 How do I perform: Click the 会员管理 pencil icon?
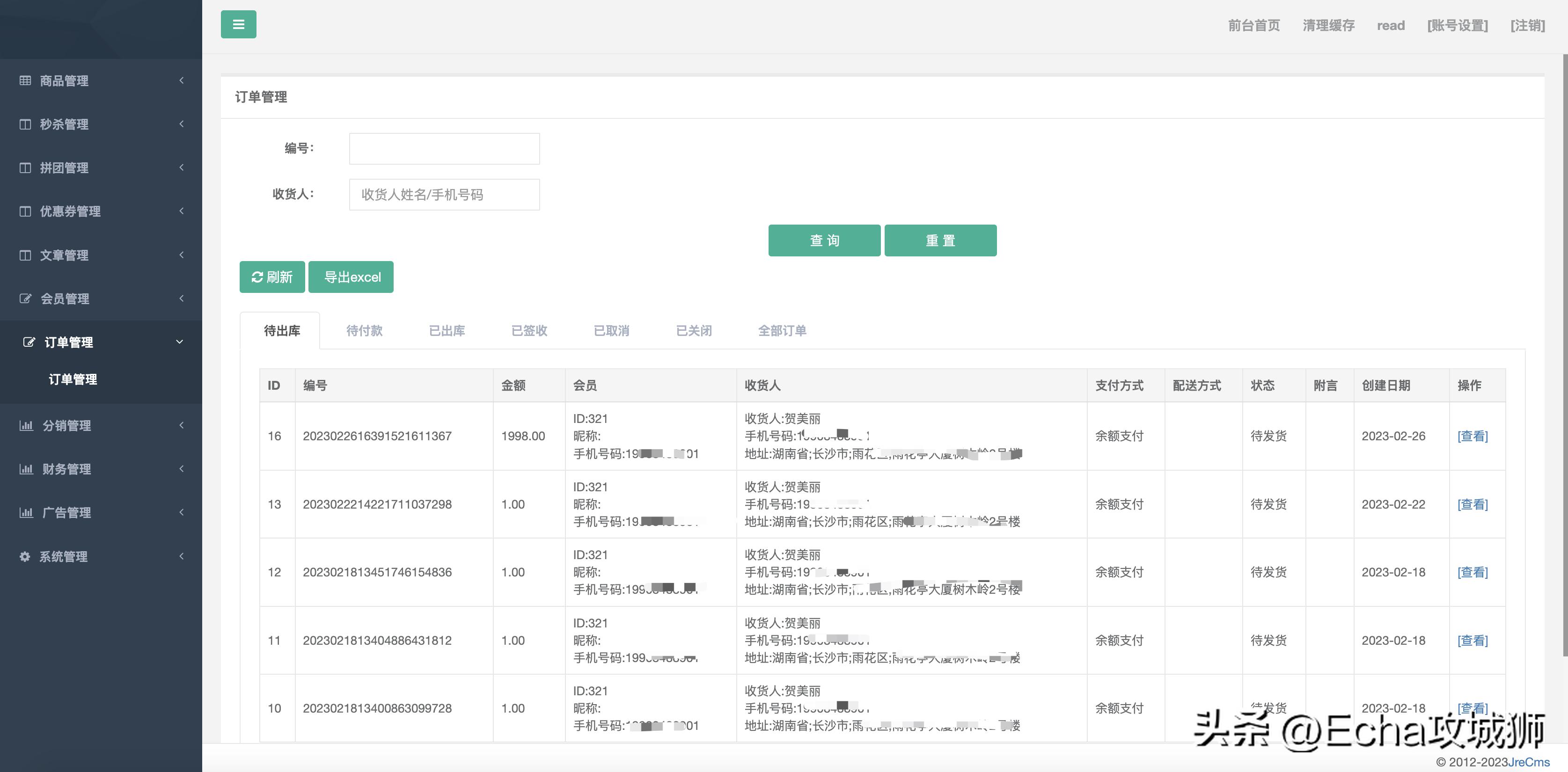25,299
